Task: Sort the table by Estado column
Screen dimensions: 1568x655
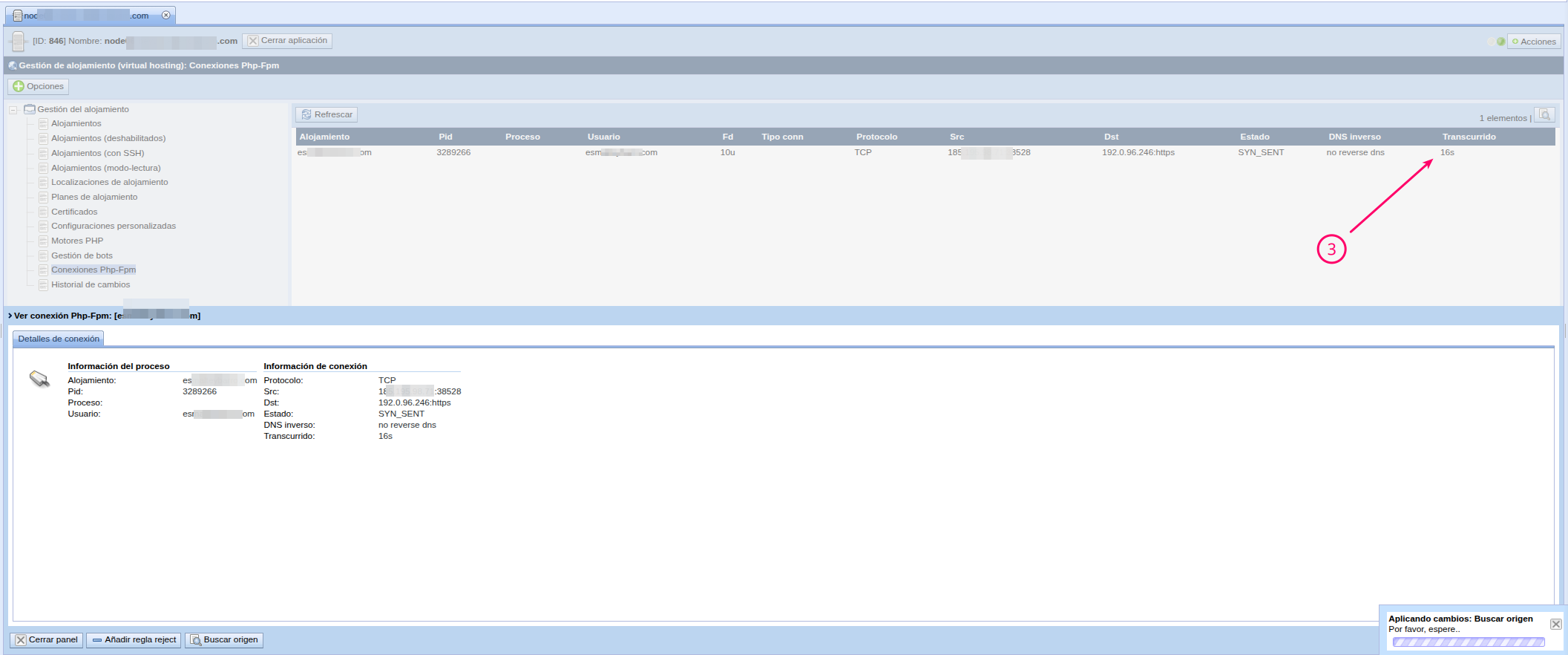Action: pyautogui.click(x=1254, y=137)
